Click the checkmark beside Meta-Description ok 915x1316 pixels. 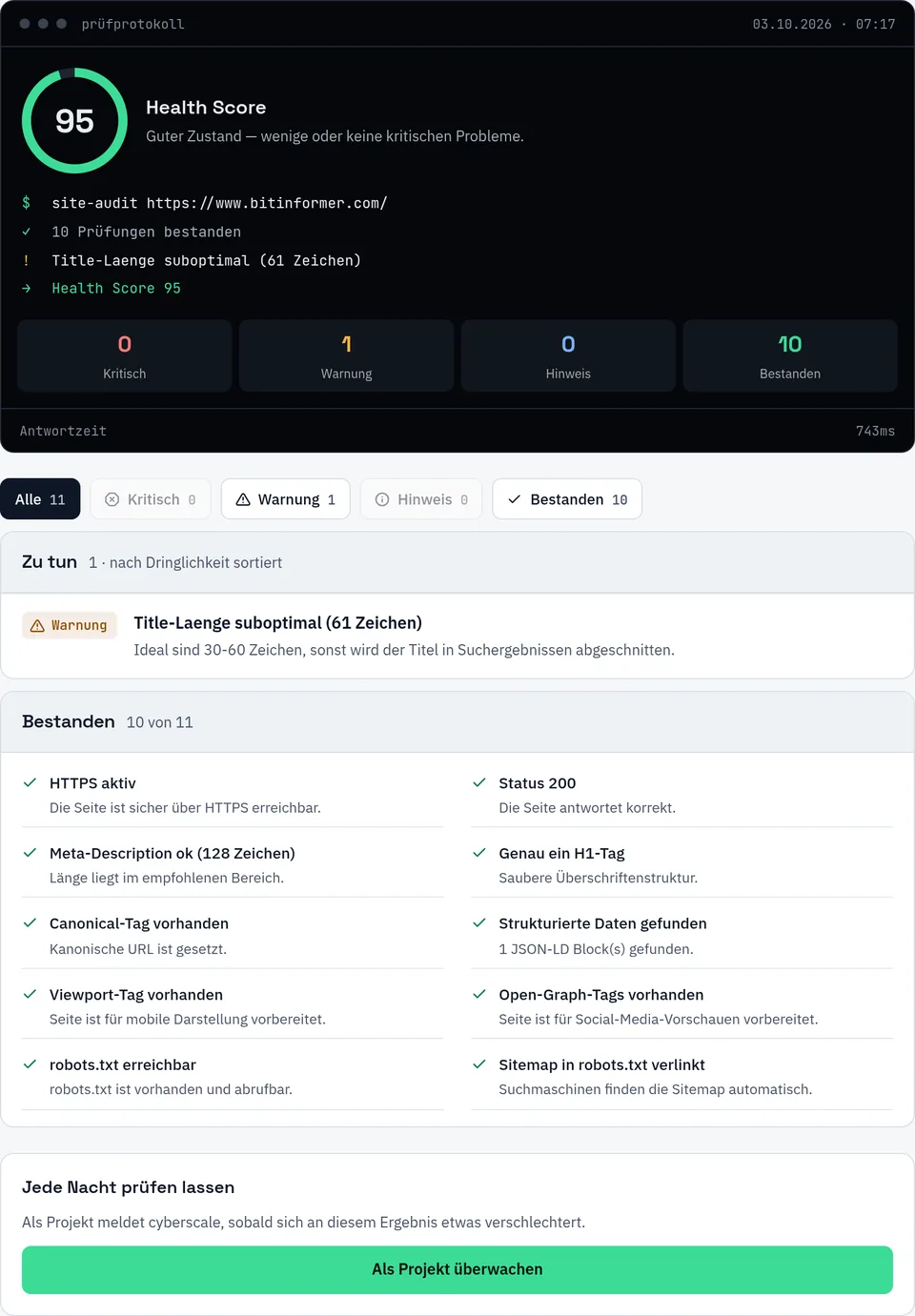pos(30,853)
